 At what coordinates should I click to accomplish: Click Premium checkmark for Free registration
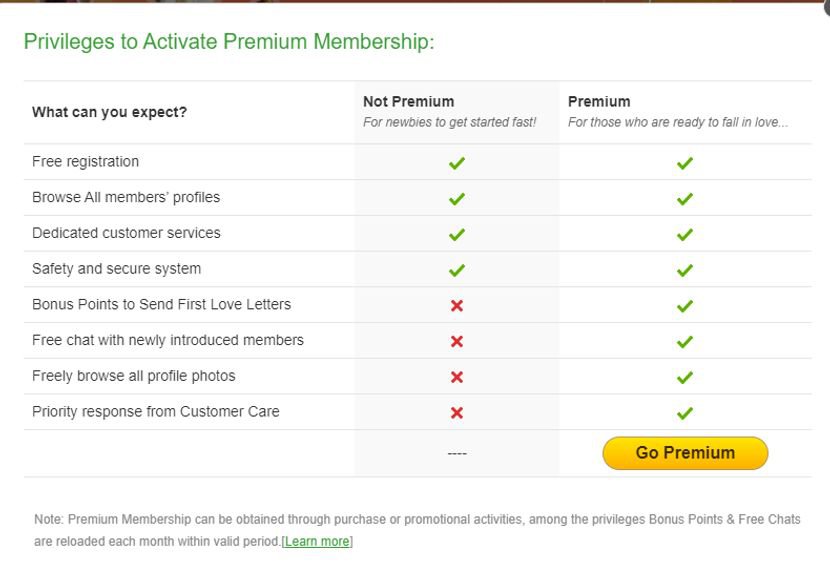click(685, 163)
